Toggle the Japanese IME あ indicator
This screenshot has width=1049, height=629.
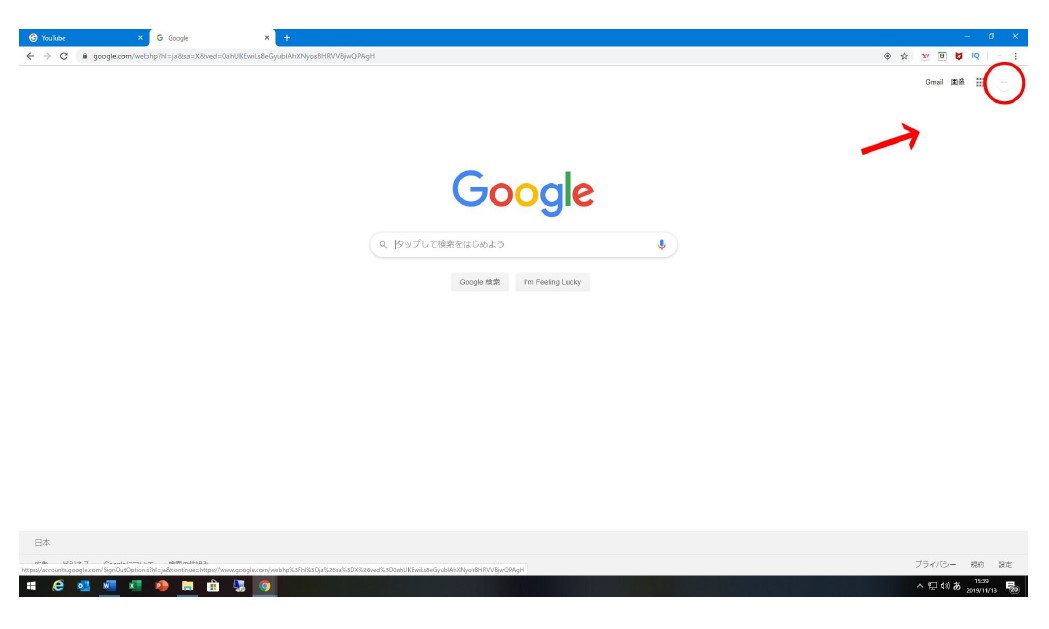(x=956, y=586)
